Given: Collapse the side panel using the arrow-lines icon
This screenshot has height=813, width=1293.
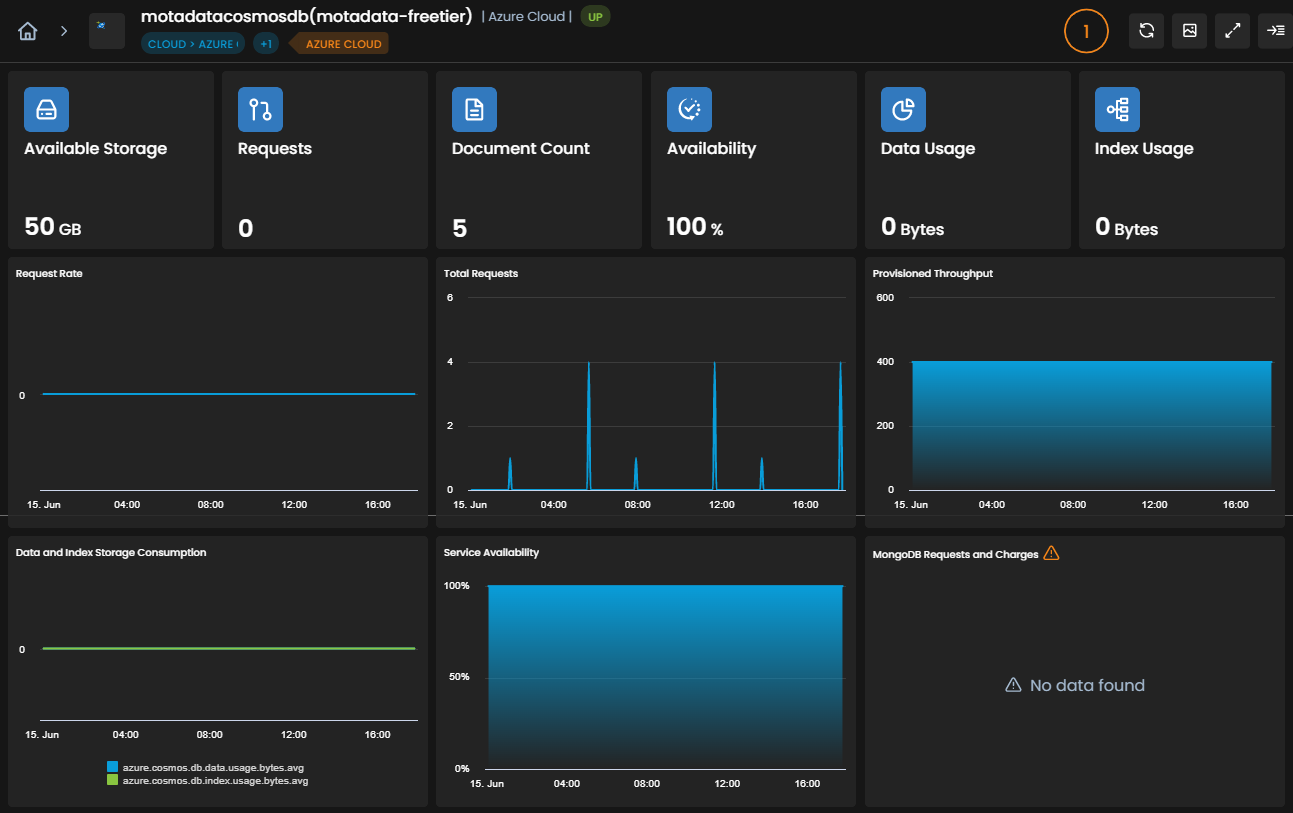Looking at the screenshot, I should (1276, 31).
